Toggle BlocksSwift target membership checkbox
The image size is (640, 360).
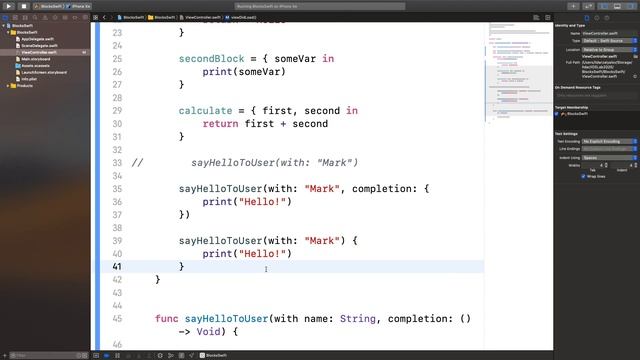557,114
